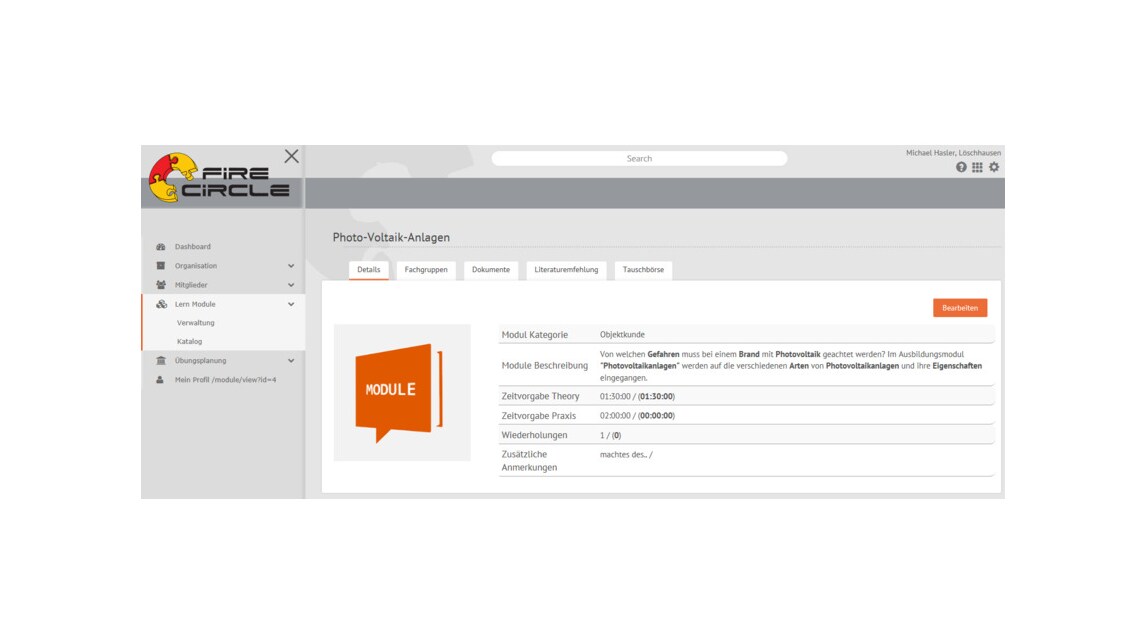
Task: Select the Tauschbörse tab
Action: pos(643,270)
